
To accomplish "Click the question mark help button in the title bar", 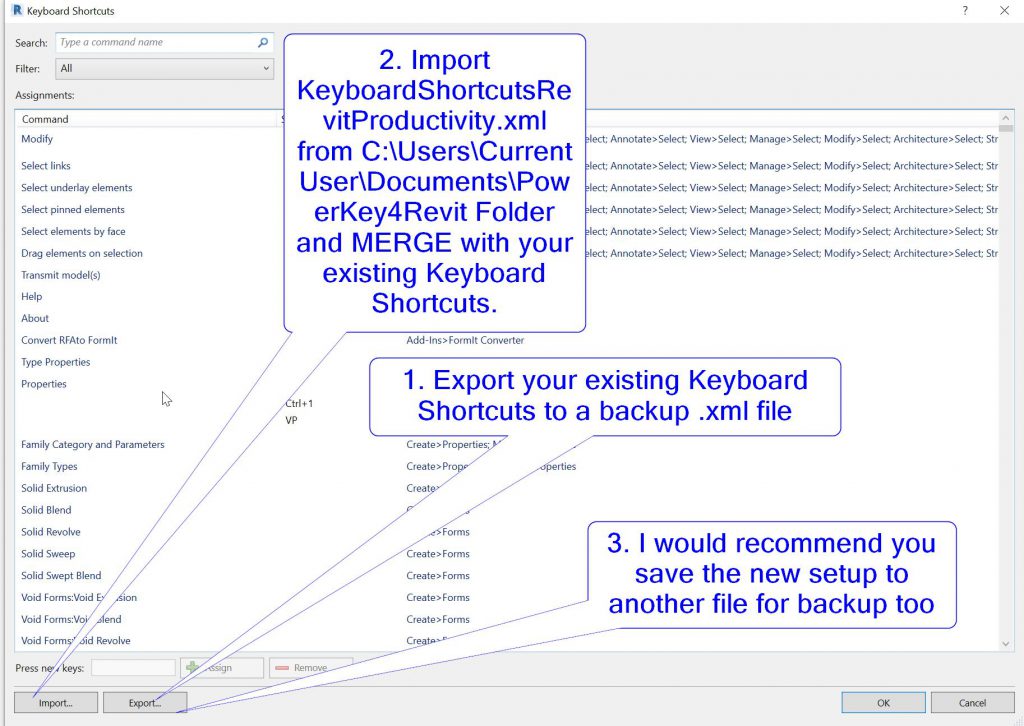I will pos(965,10).
